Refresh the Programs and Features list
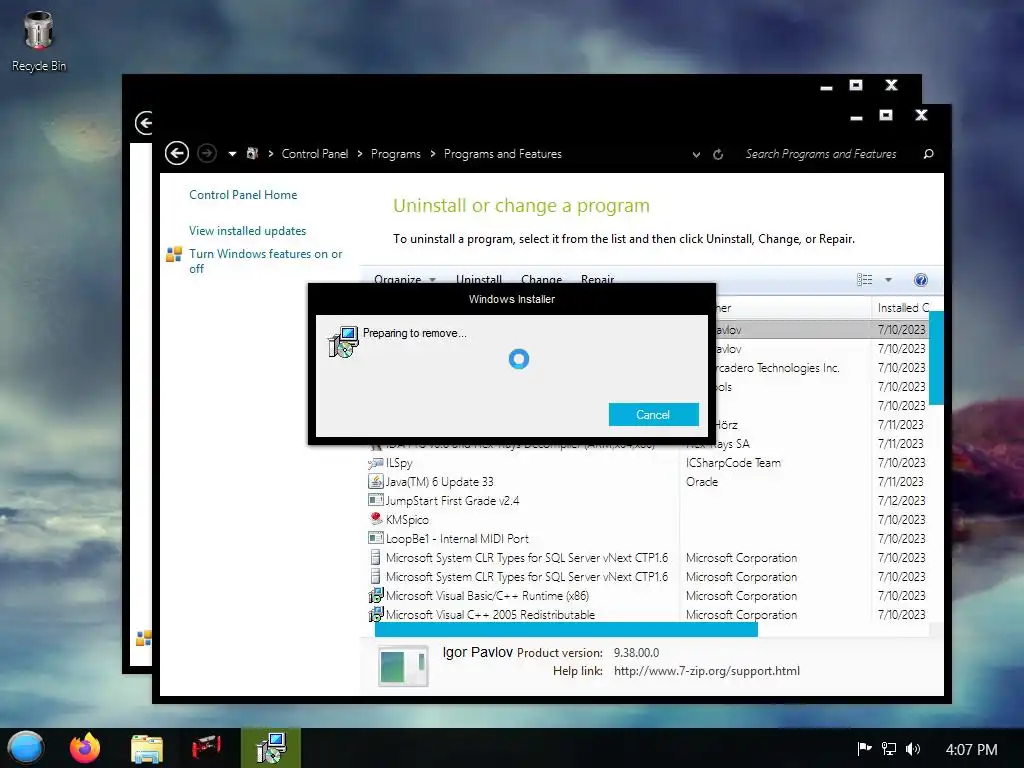1024x768 pixels. click(x=718, y=155)
